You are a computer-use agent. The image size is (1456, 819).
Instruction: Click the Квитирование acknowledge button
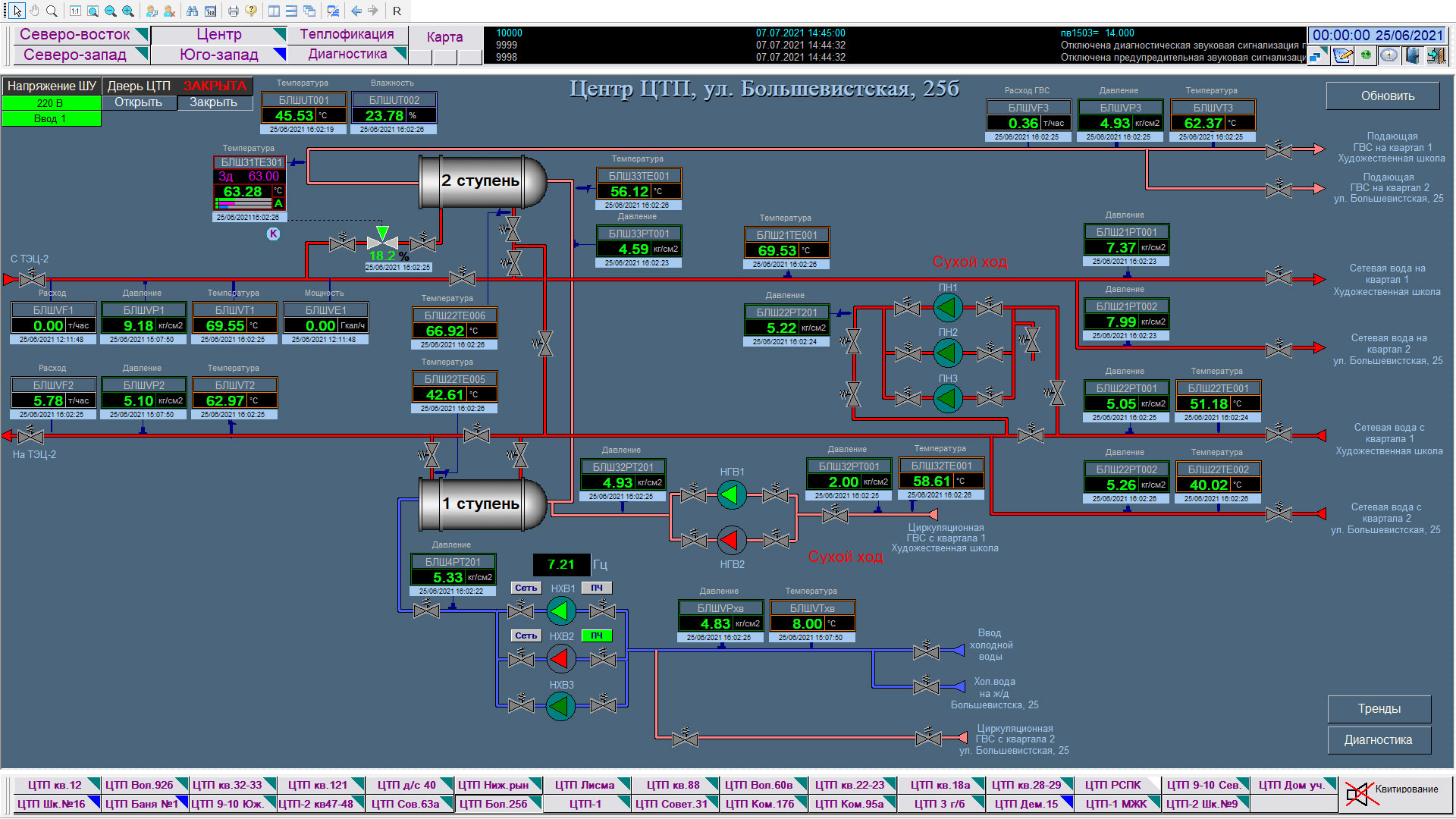coord(1395,794)
